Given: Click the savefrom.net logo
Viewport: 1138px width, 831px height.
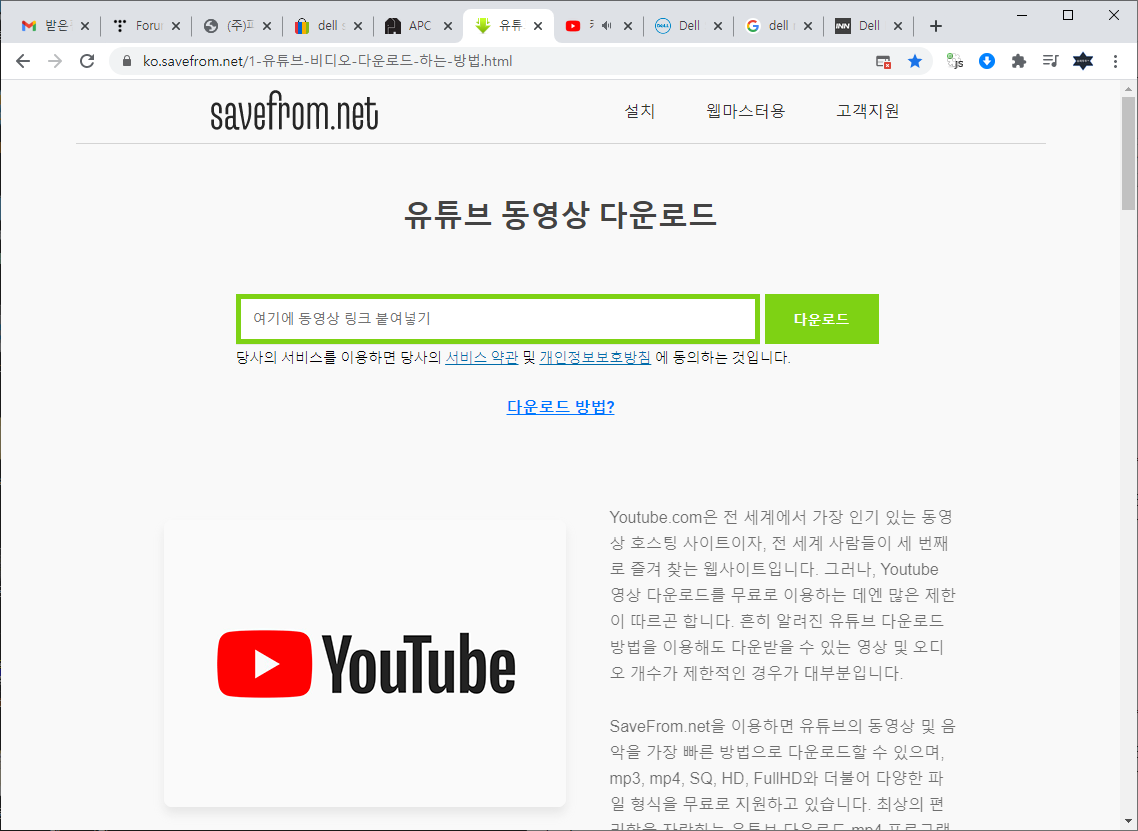Looking at the screenshot, I should click(294, 111).
